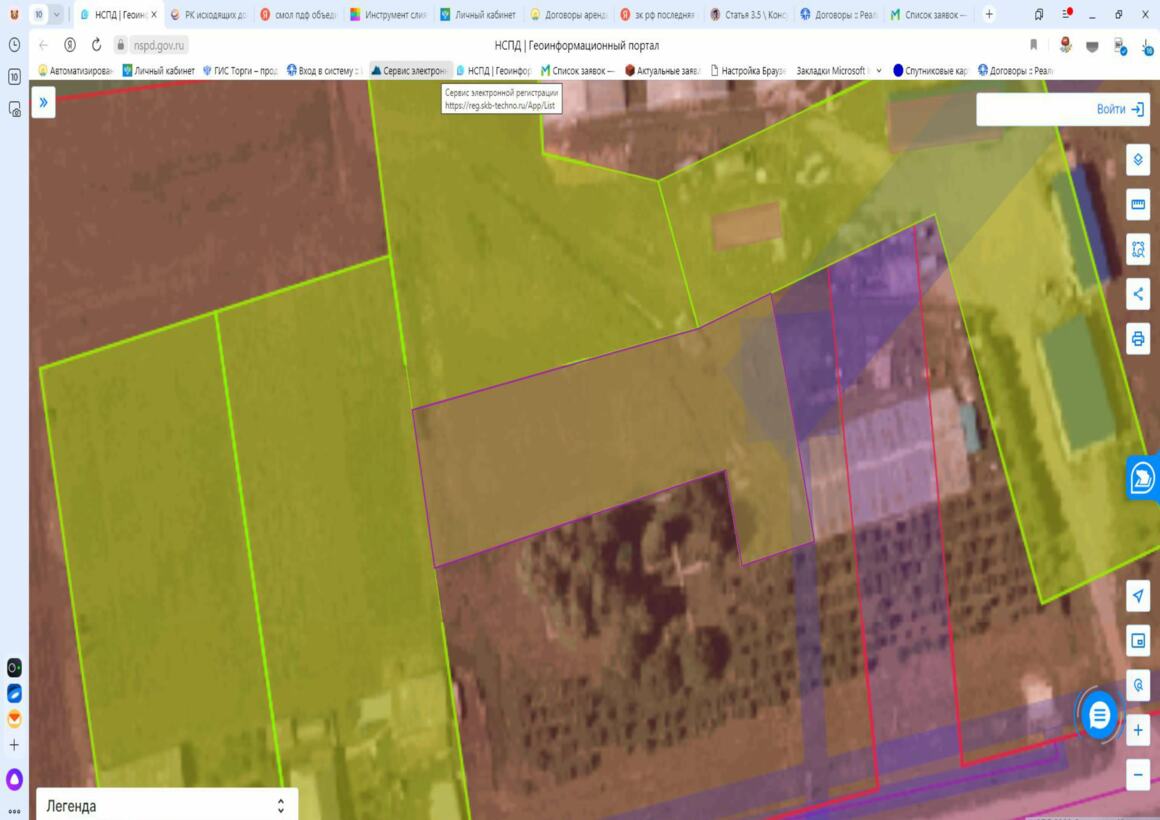Open the Спутниковые карты bookmark

pyautogui.click(x=930, y=71)
